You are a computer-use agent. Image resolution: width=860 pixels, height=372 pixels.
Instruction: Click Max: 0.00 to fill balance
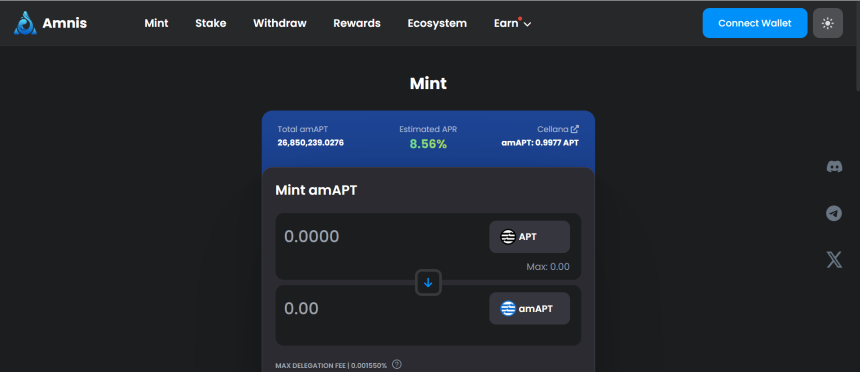tap(548, 267)
